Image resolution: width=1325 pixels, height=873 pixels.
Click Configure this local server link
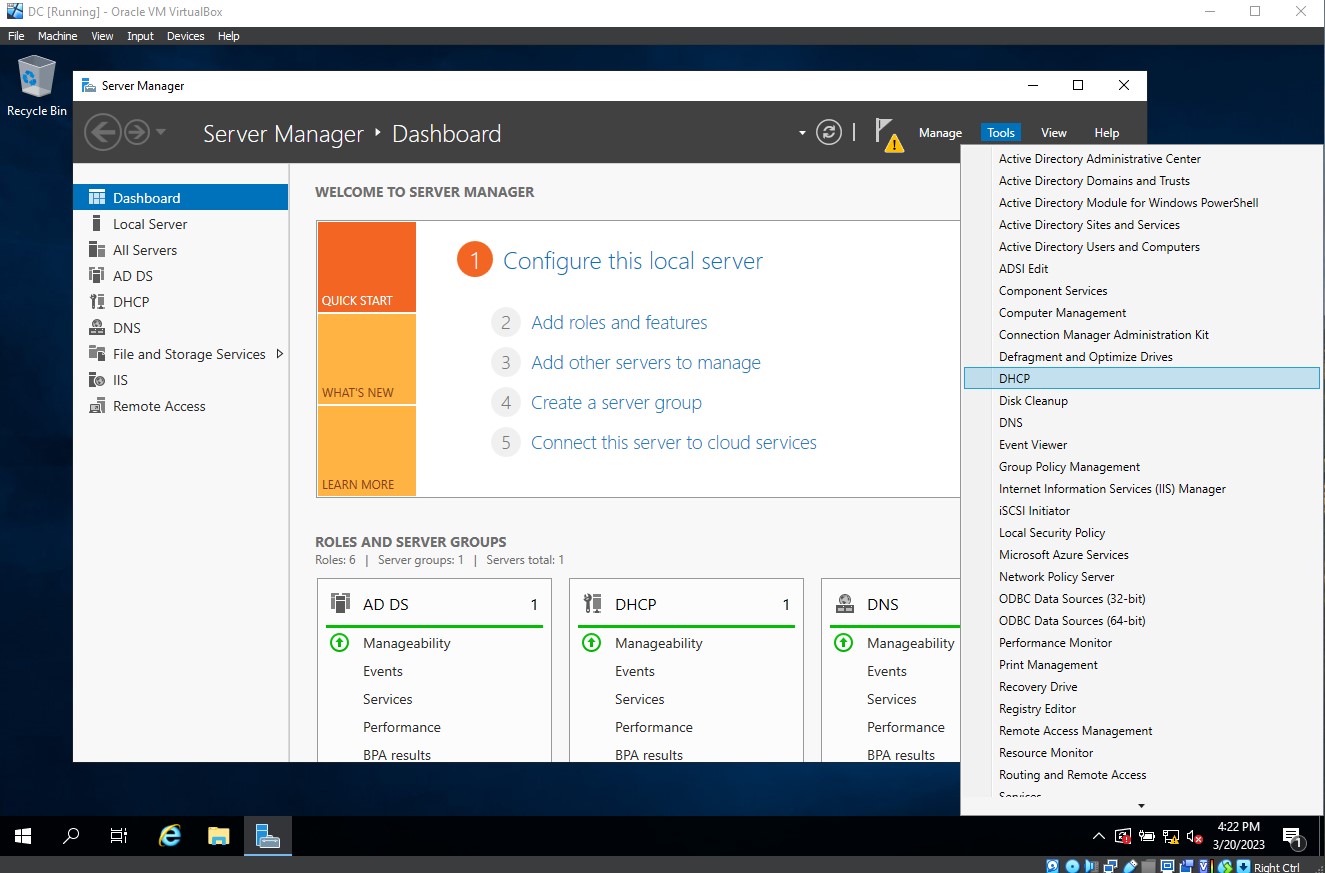pyautogui.click(x=633, y=261)
